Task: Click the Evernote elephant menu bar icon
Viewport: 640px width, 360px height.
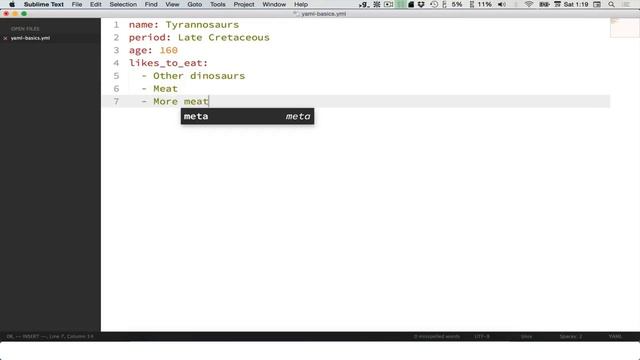Action: coord(411,4)
